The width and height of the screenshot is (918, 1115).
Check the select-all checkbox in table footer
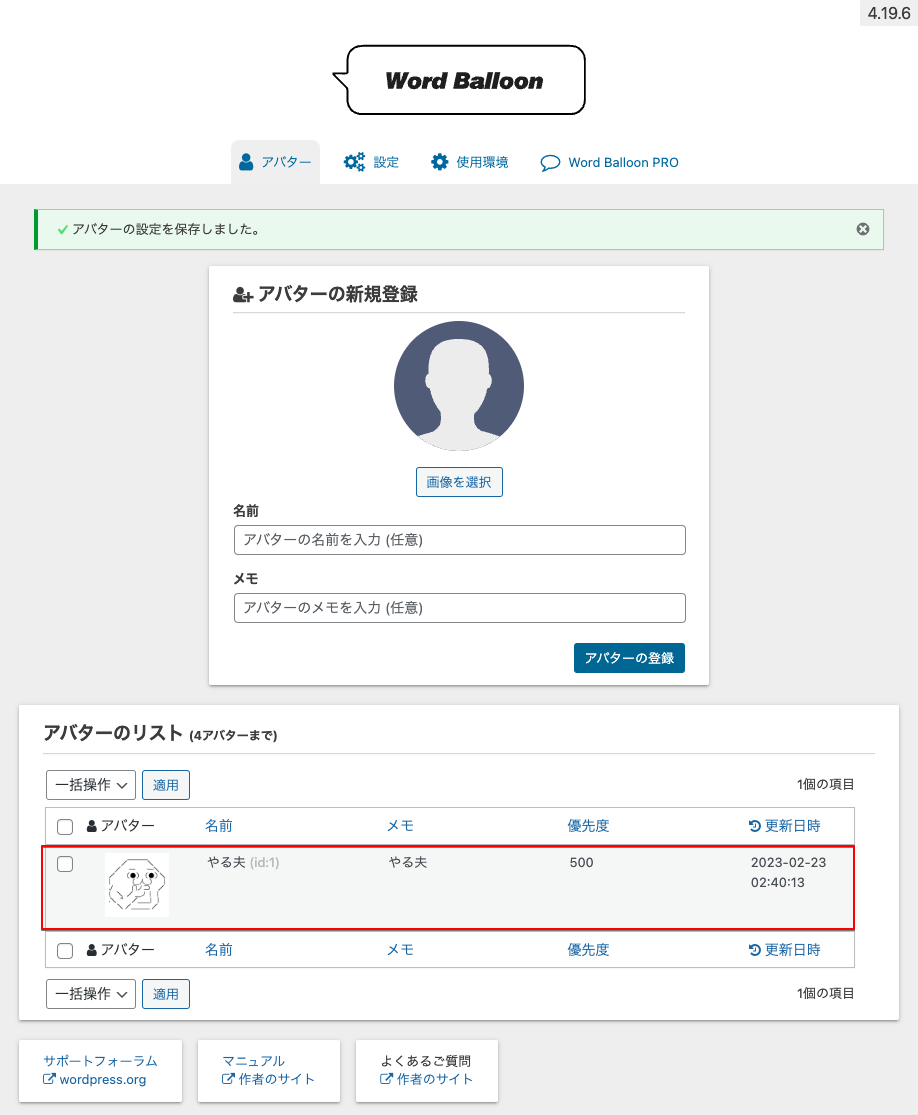[65, 951]
